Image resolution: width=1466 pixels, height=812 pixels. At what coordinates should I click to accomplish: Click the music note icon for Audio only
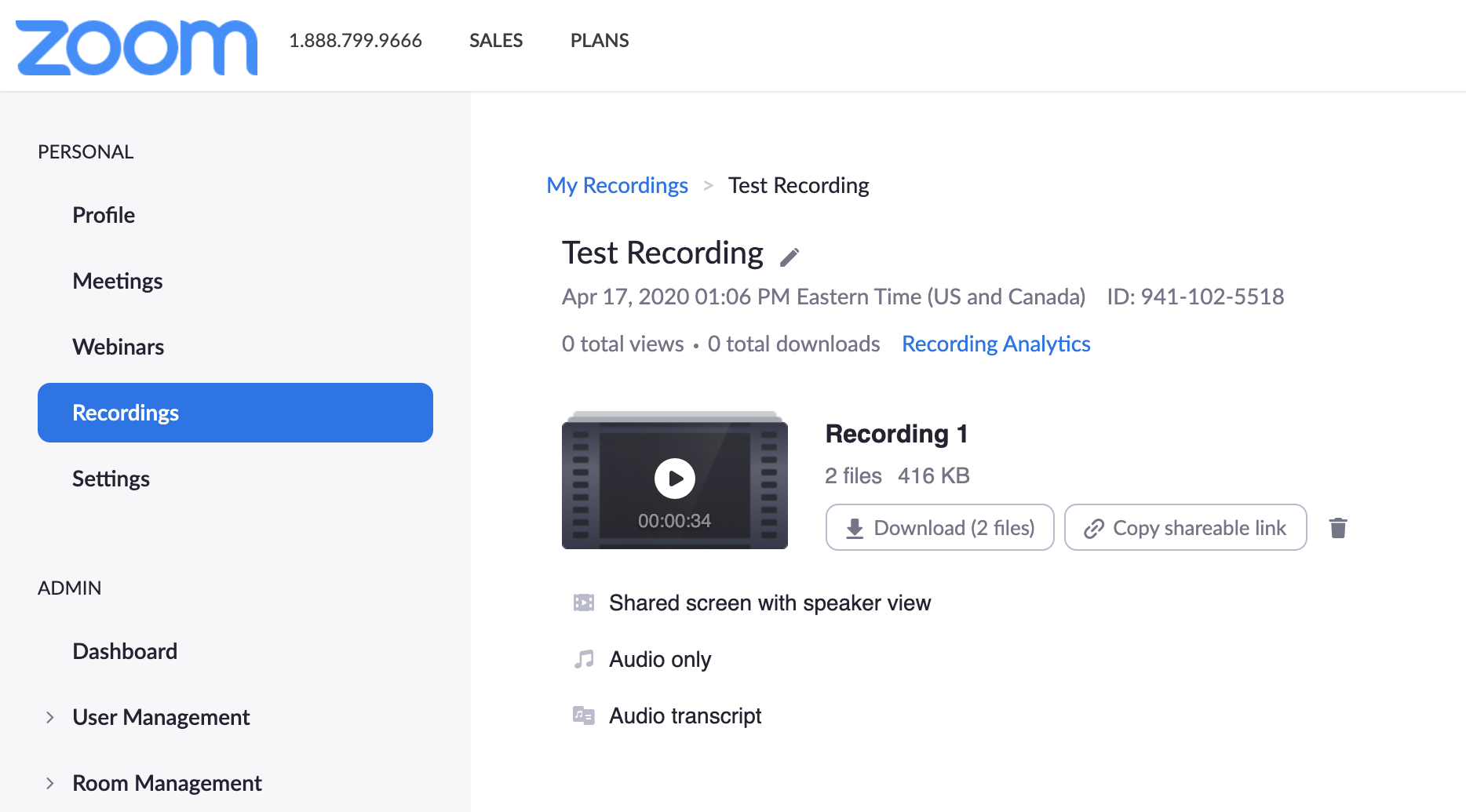coord(584,659)
